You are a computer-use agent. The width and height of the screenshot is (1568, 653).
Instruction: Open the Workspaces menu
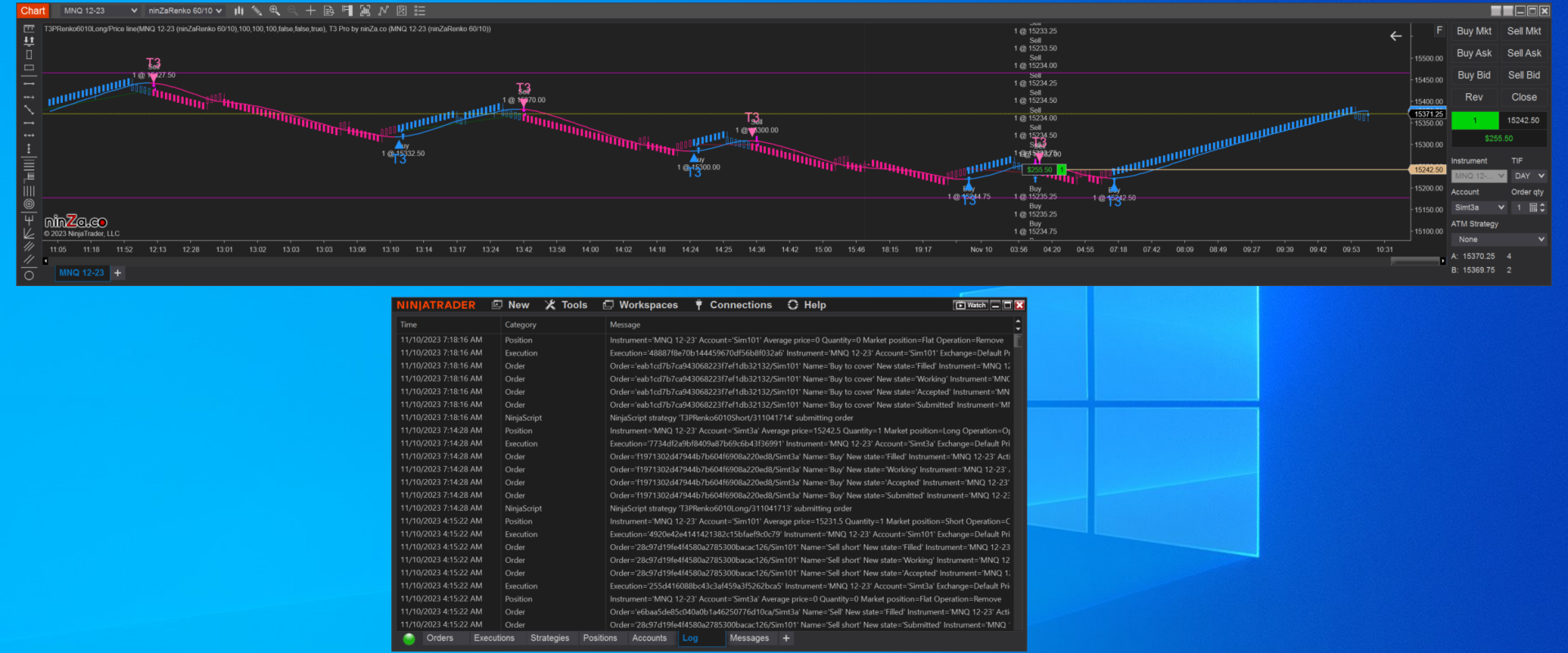[640, 305]
